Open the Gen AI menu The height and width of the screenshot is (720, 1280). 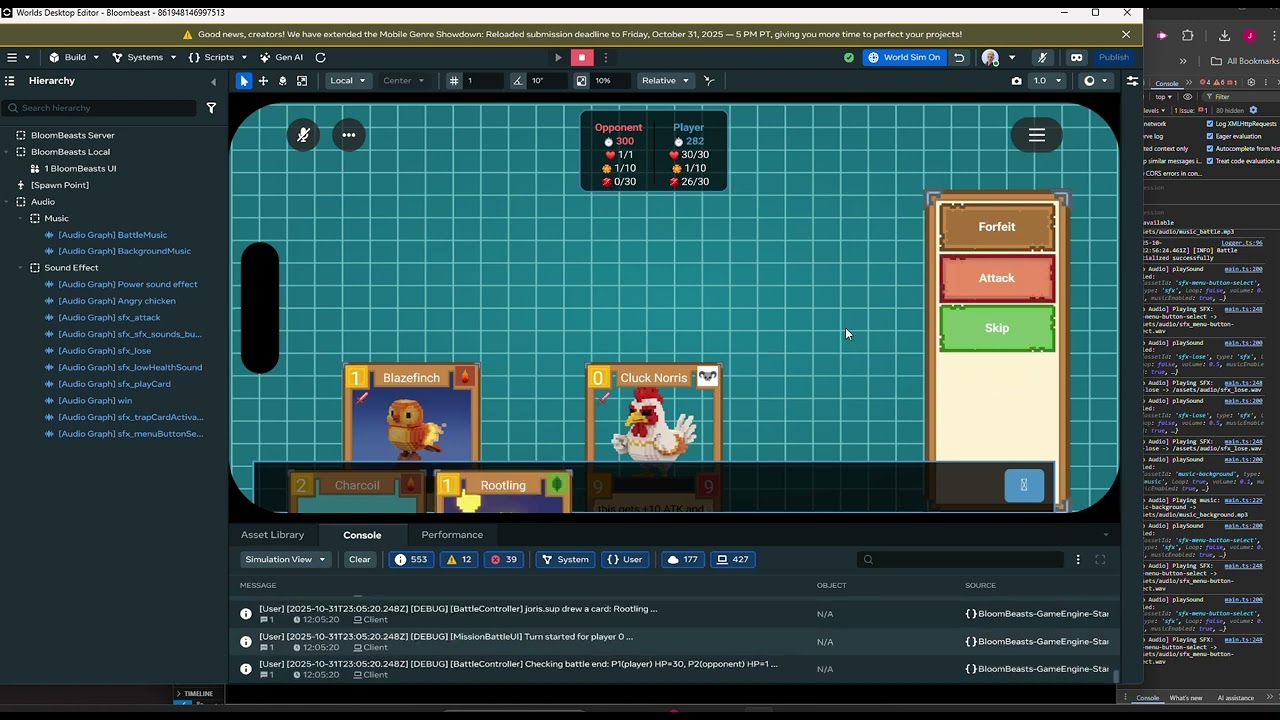pyautogui.click(x=281, y=57)
